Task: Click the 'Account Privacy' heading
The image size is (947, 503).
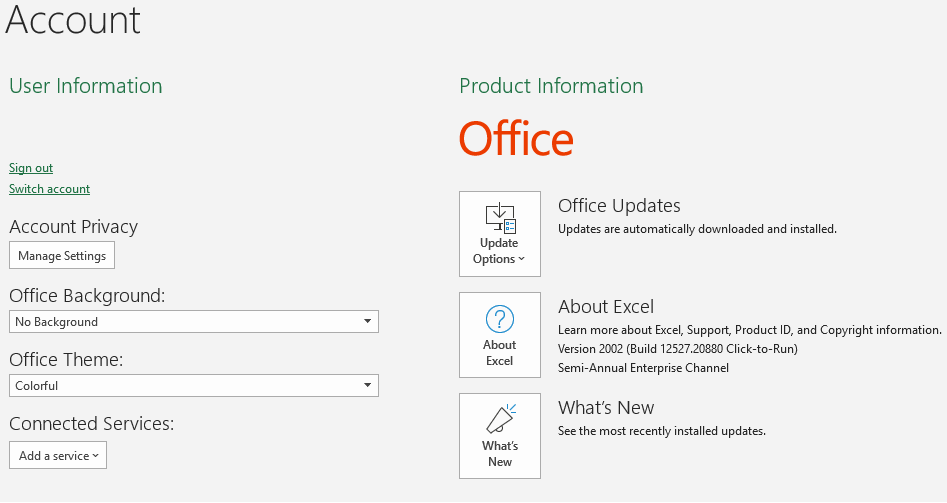Action: tap(74, 227)
